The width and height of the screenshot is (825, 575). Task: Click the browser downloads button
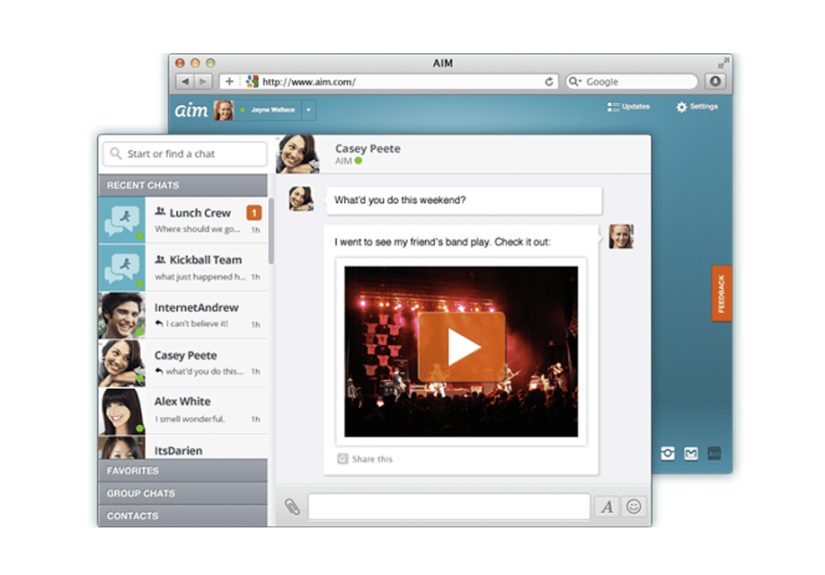(x=715, y=81)
